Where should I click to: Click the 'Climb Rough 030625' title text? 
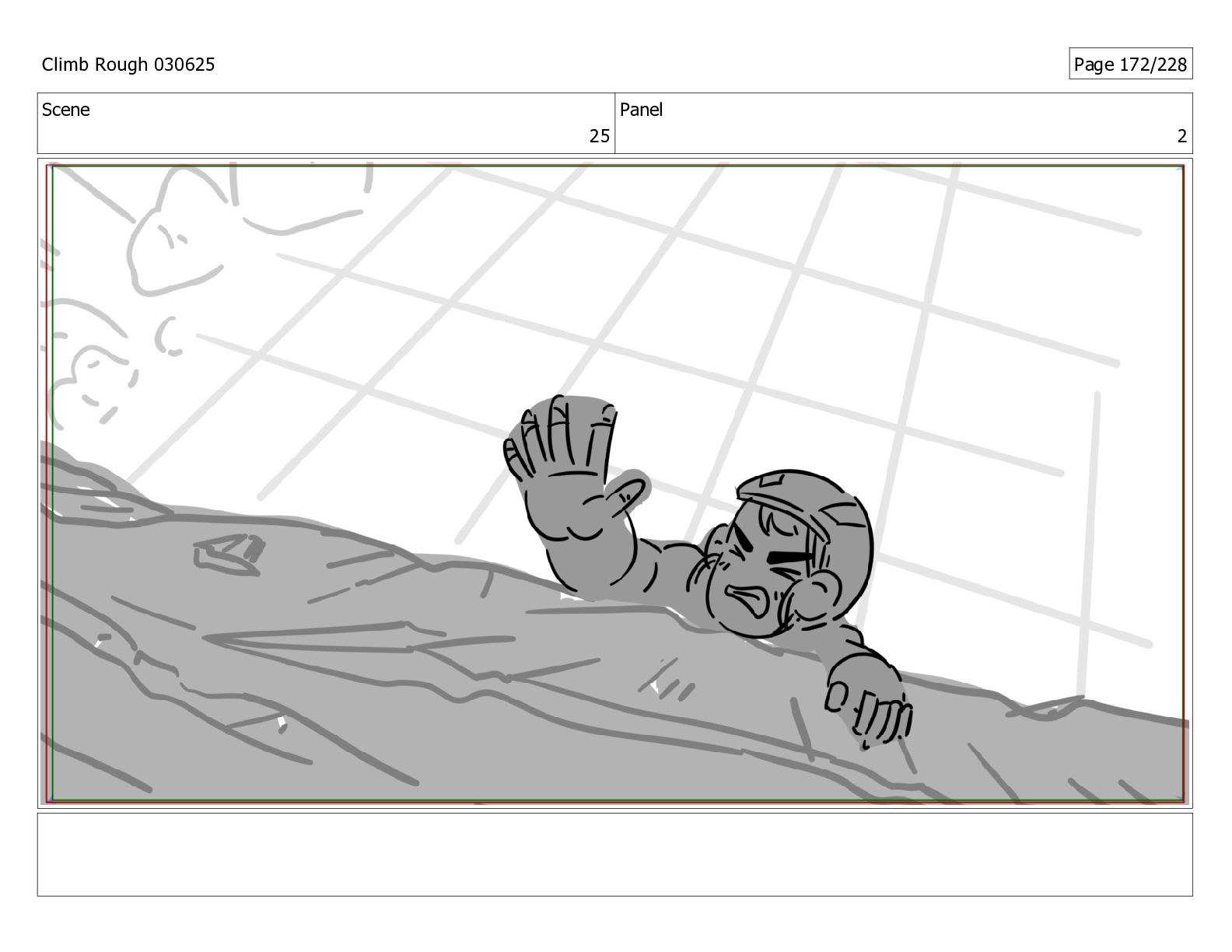coord(128,65)
